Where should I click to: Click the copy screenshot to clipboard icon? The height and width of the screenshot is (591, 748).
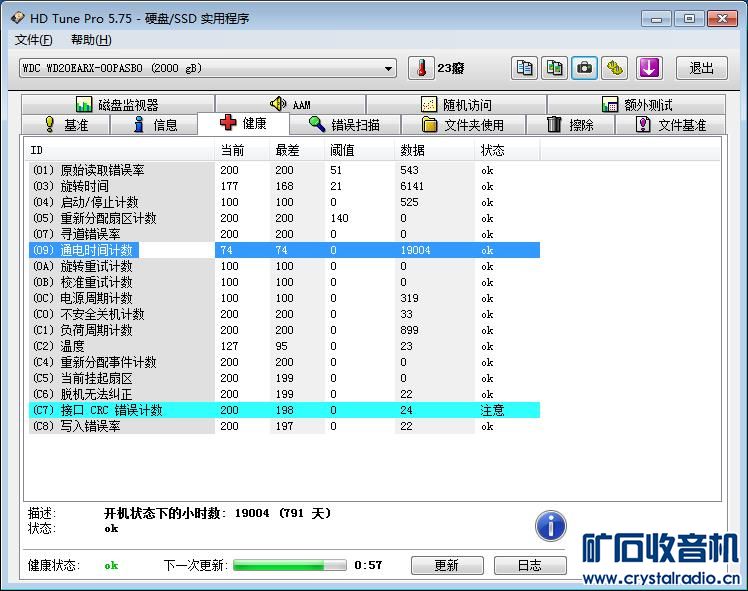coord(554,68)
